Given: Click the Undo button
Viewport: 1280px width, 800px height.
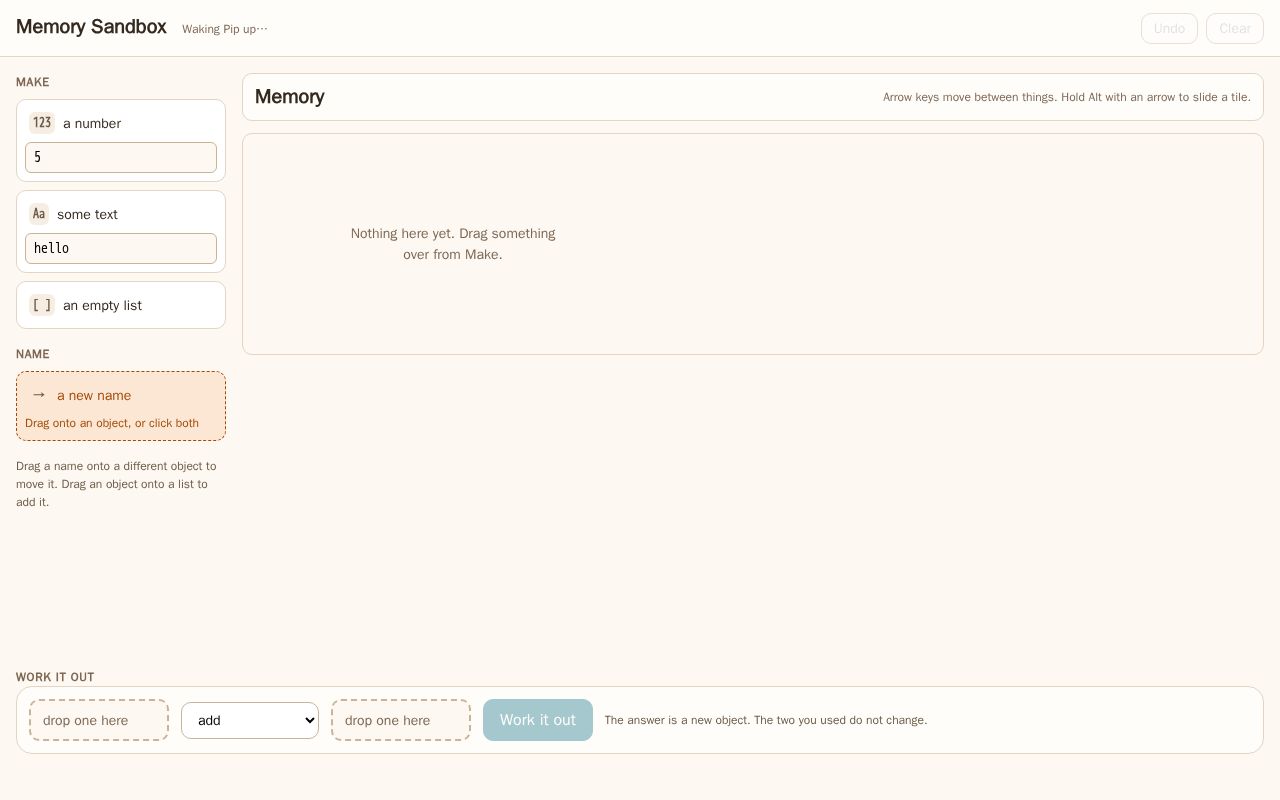Looking at the screenshot, I should pos(1169,28).
